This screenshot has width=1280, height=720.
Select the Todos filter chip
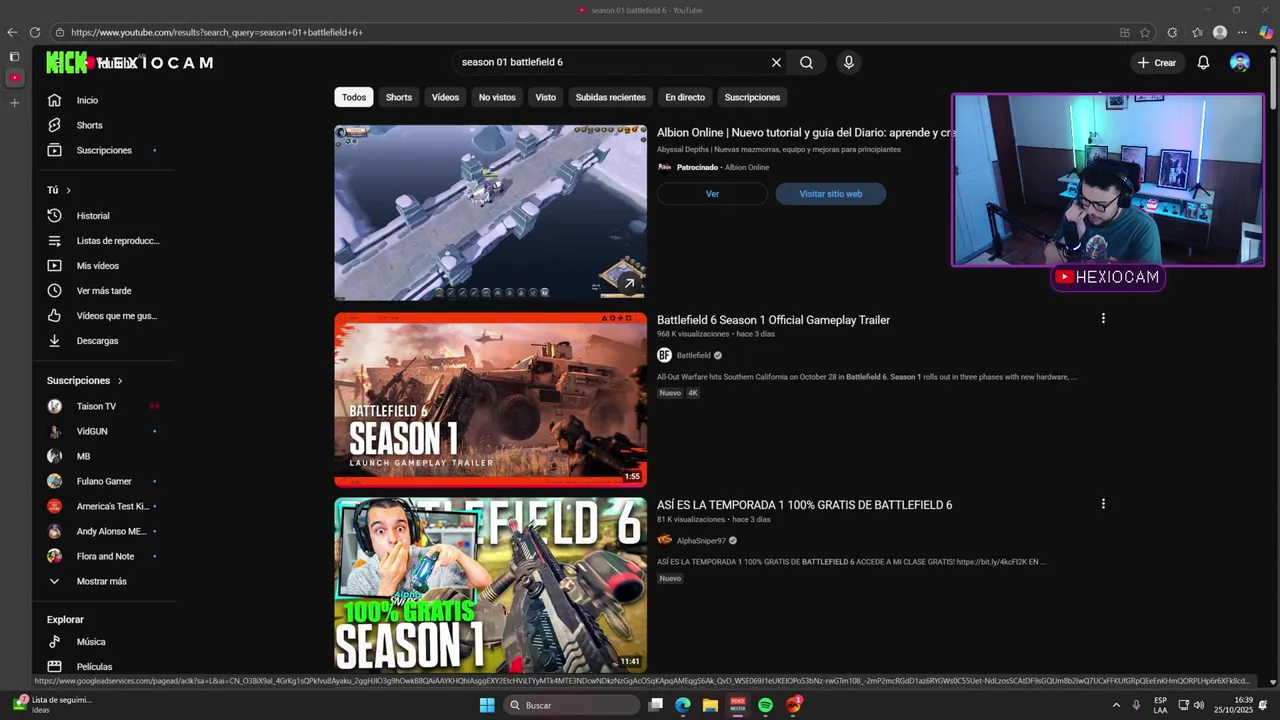354,97
